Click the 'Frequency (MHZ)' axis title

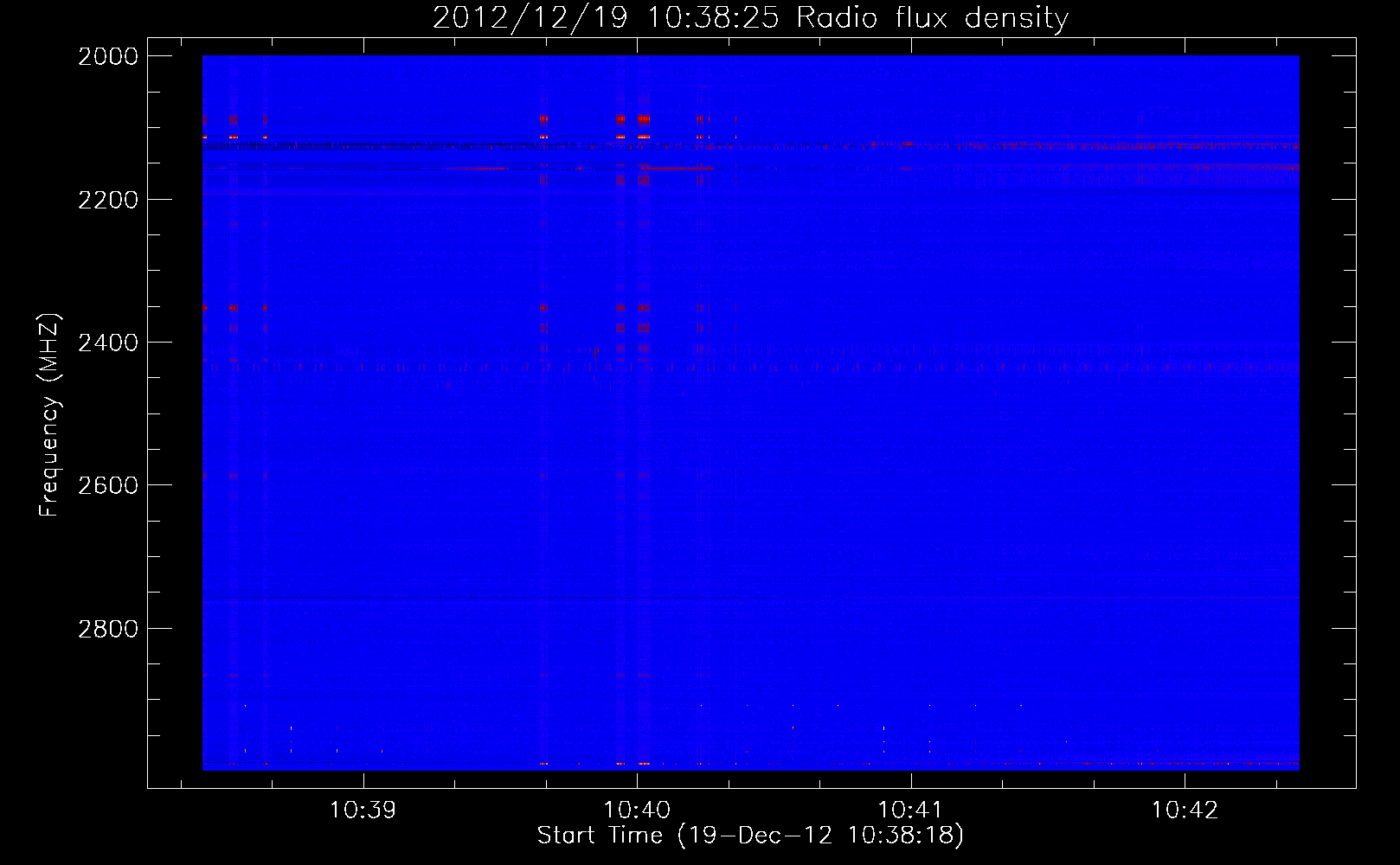click(x=50, y=415)
